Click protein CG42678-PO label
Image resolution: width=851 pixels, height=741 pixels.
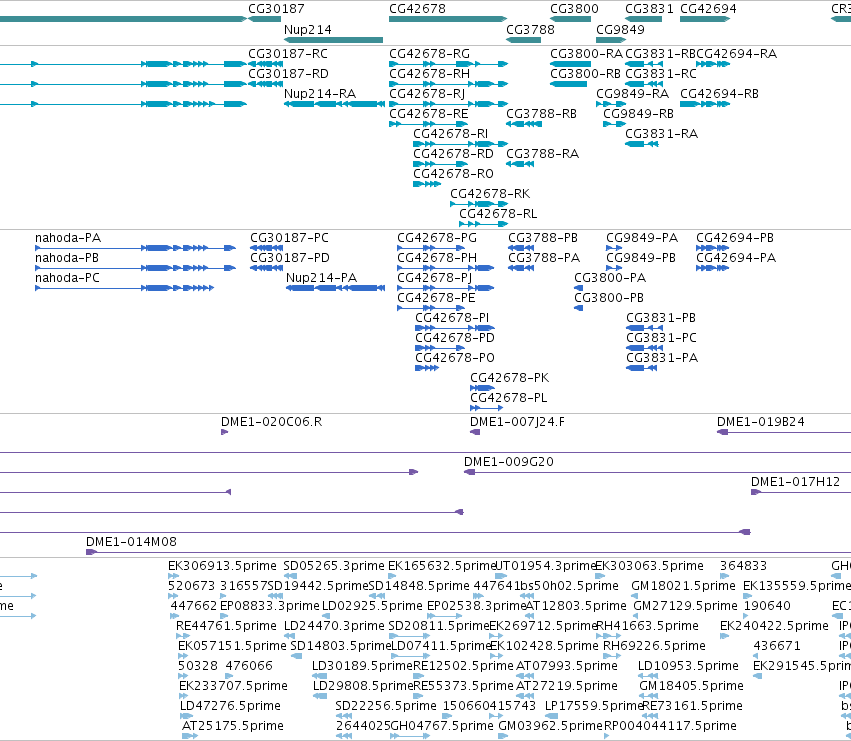pyautogui.click(x=455, y=358)
